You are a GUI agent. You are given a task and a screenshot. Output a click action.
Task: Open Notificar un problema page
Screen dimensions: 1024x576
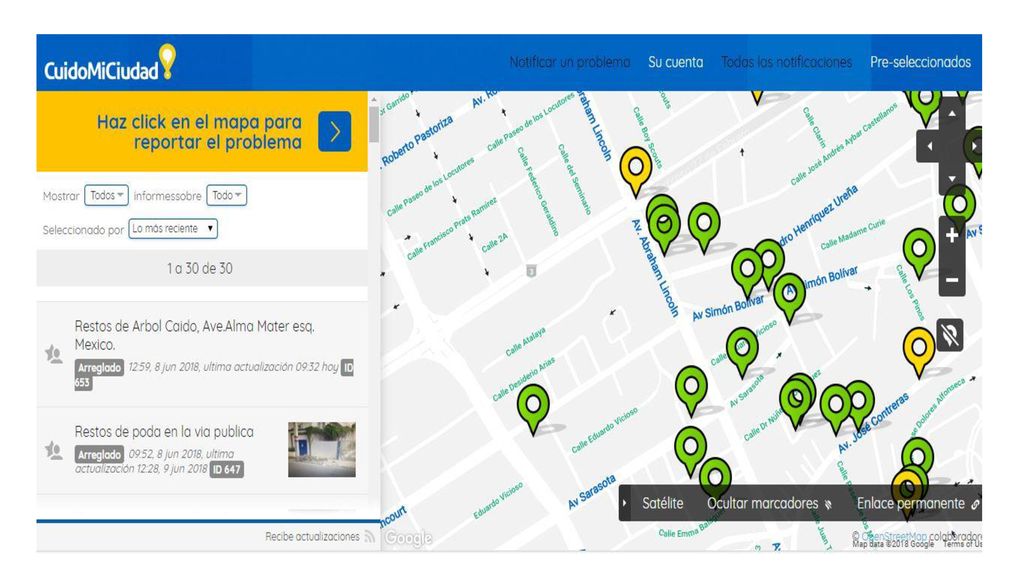pos(569,62)
